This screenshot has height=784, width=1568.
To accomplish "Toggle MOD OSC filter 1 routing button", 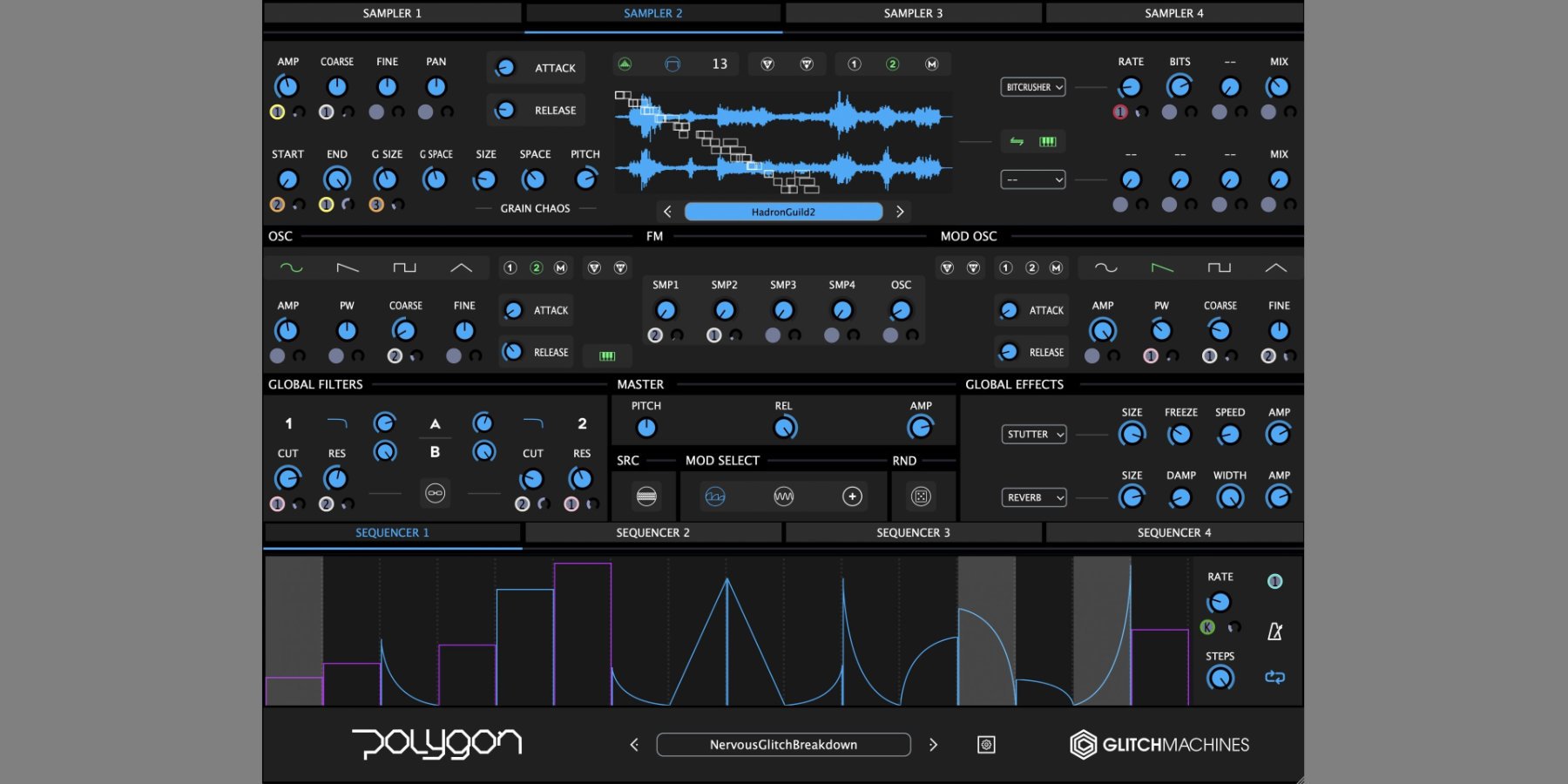I will [1005, 267].
